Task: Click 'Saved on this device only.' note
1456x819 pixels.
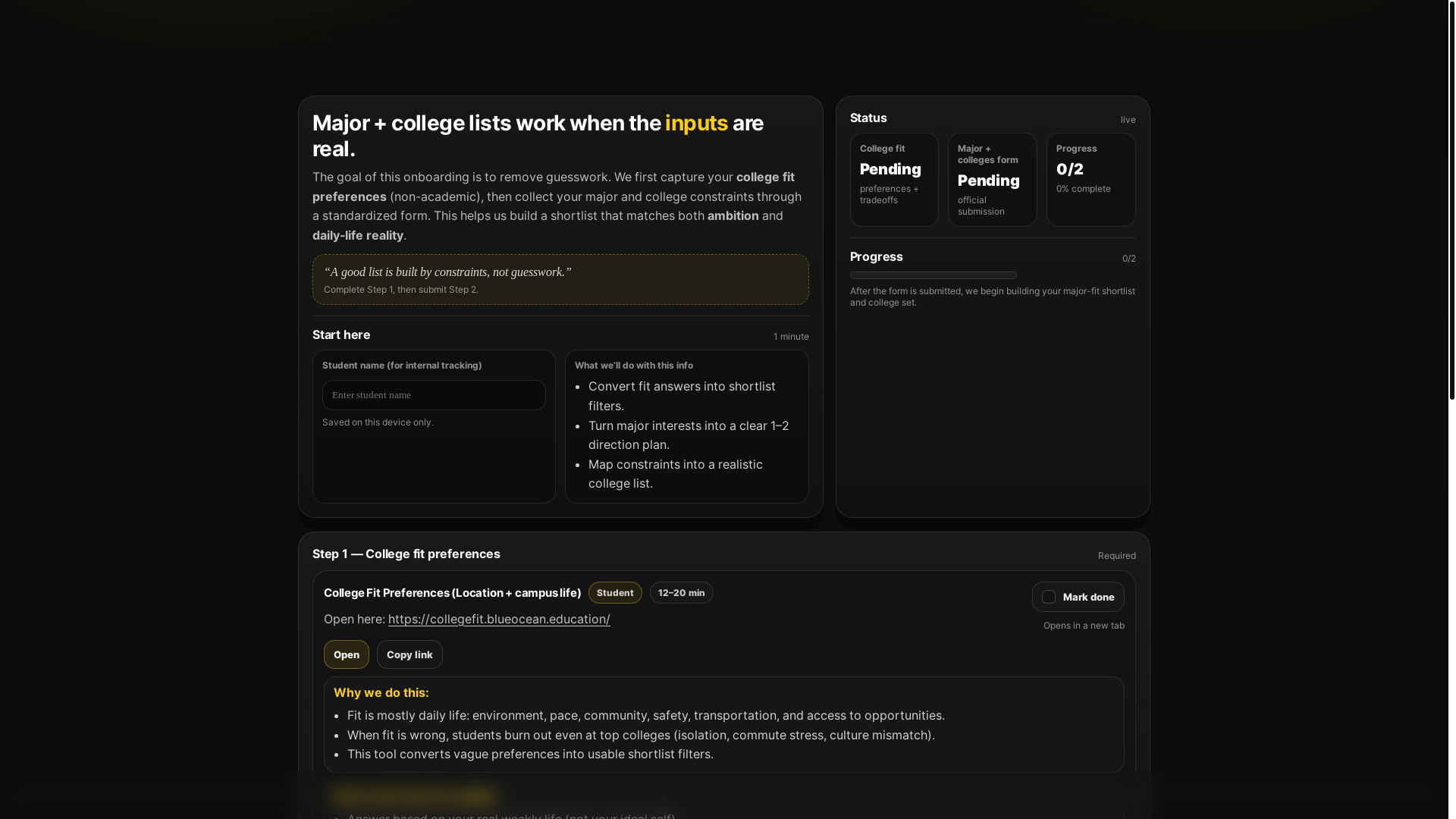Action: 378,422
